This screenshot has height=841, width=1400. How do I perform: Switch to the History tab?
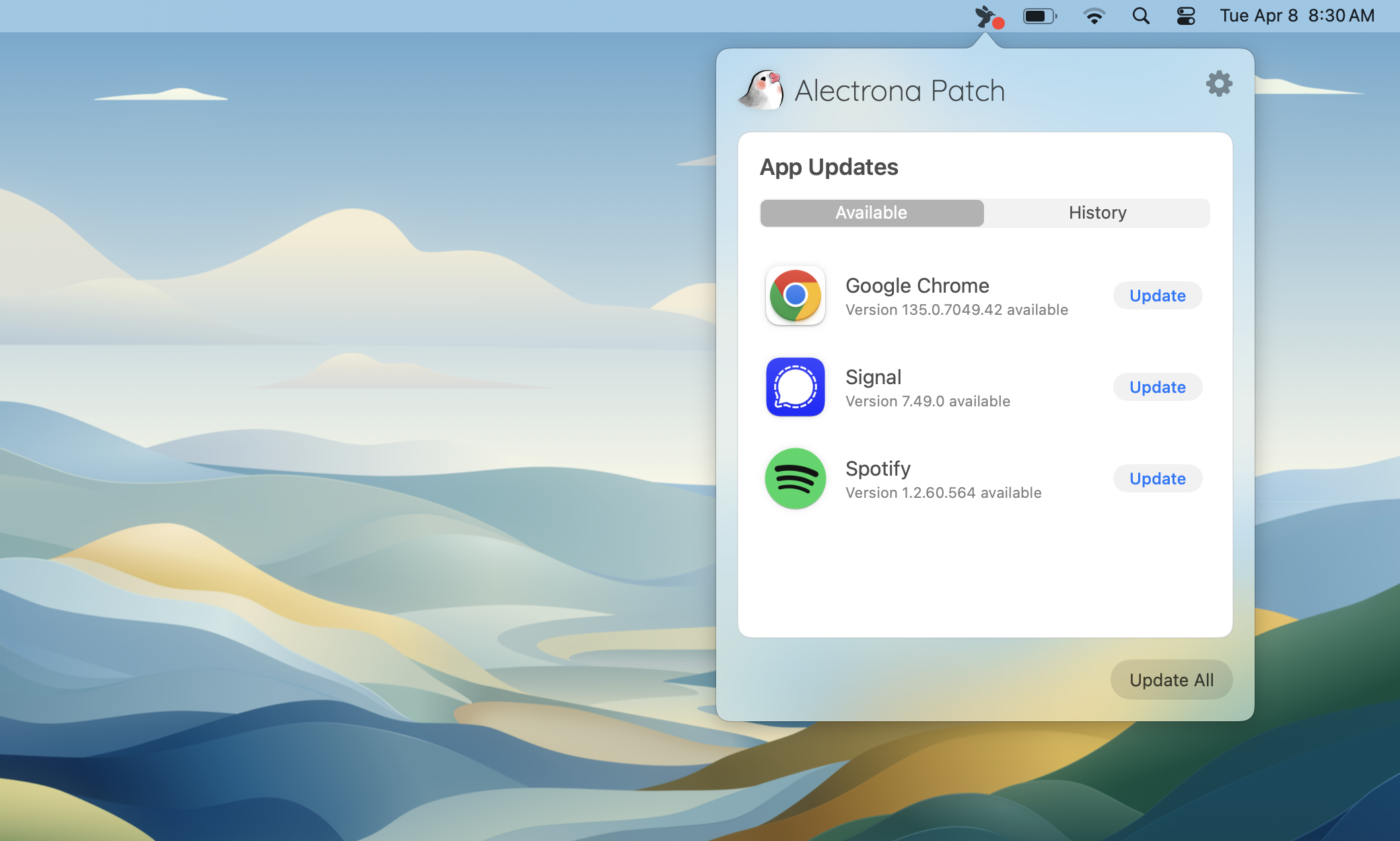[x=1097, y=213]
